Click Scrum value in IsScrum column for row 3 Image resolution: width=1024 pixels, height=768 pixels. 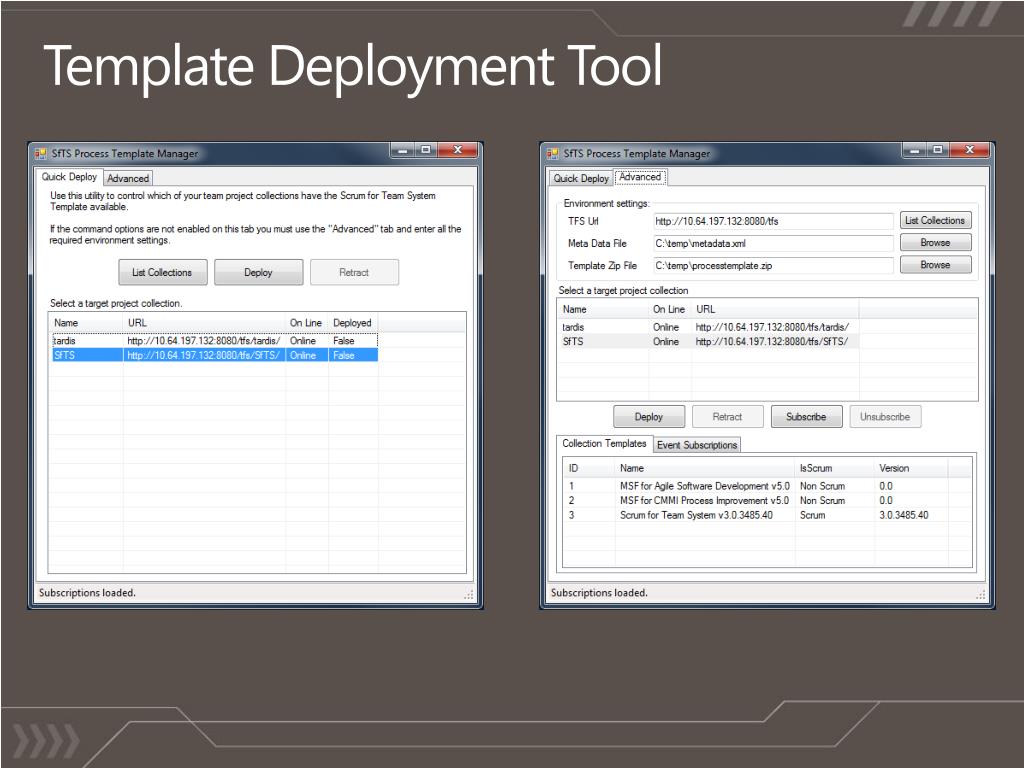point(812,515)
